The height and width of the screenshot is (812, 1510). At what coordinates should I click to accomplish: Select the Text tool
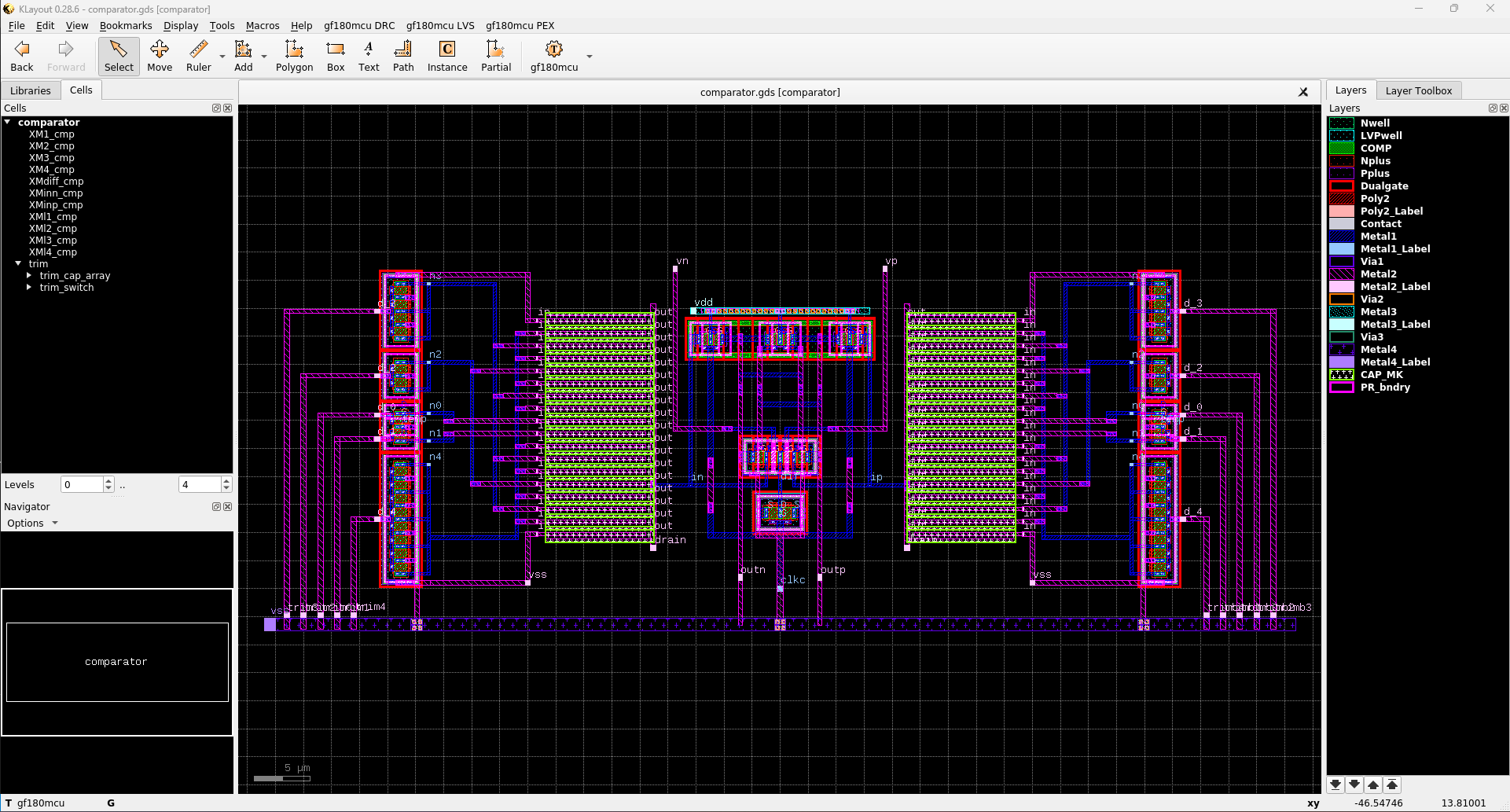pyautogui.click(x=369, y=56)
